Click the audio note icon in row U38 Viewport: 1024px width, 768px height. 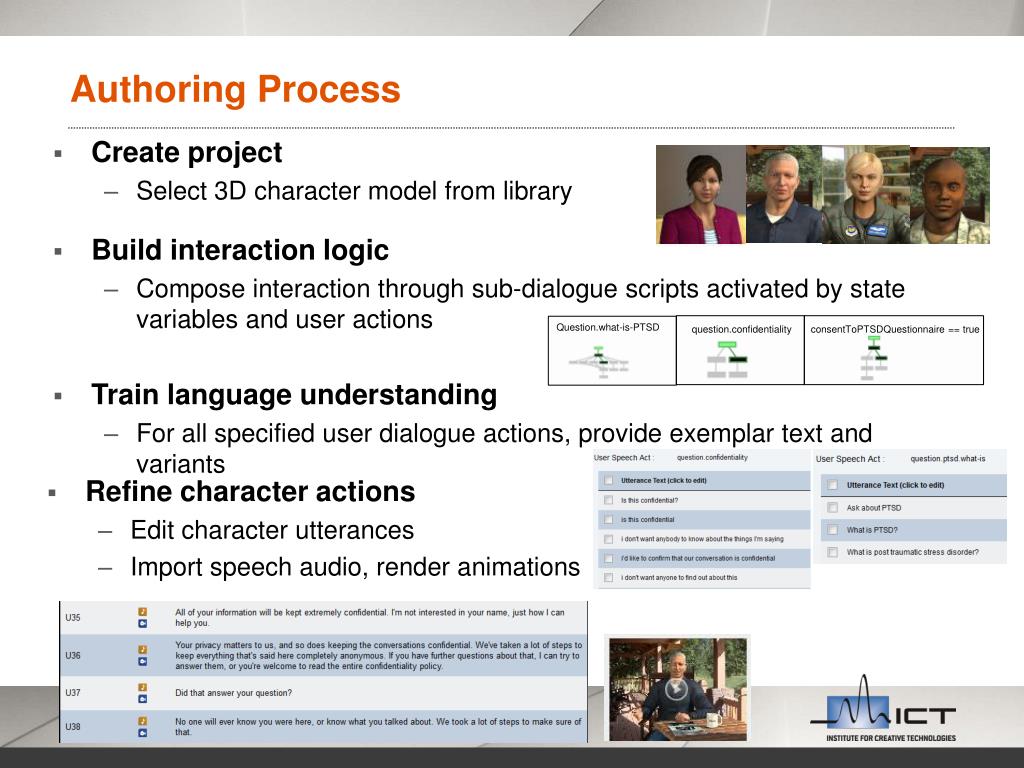click(142, 721)
